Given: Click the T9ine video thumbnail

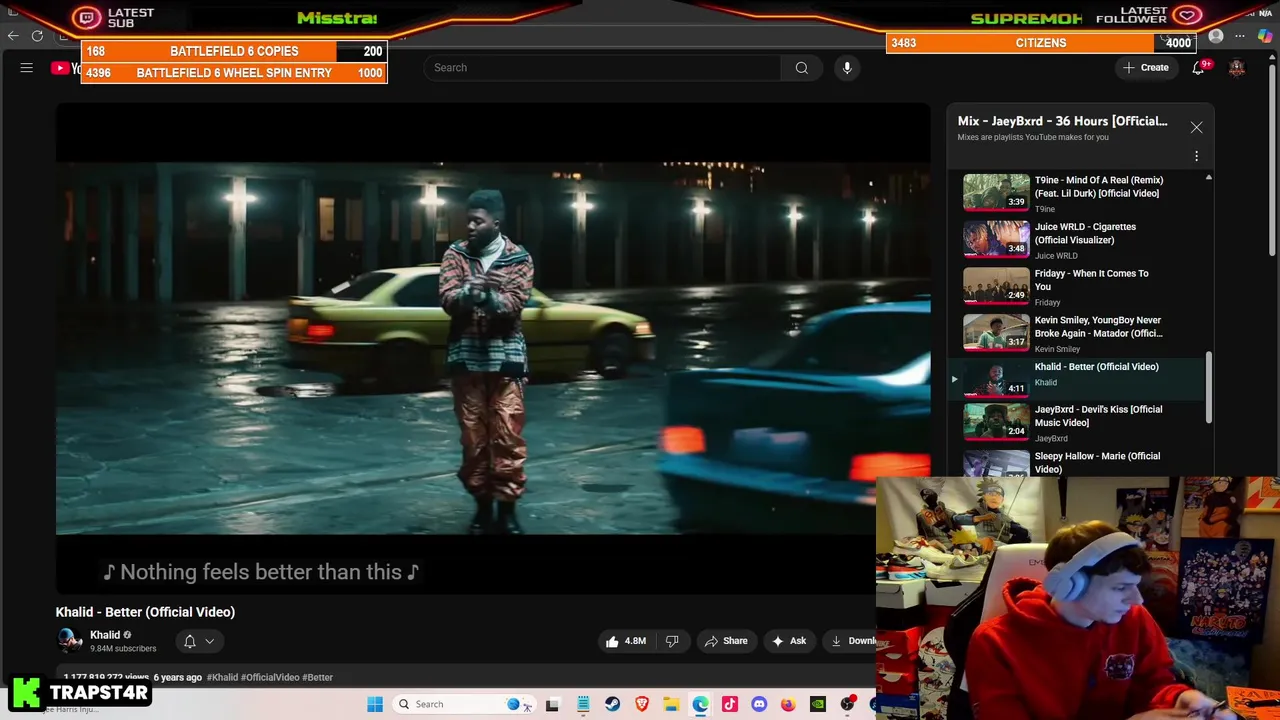Looking at the screenshot, I should click(x=996, y=193).
